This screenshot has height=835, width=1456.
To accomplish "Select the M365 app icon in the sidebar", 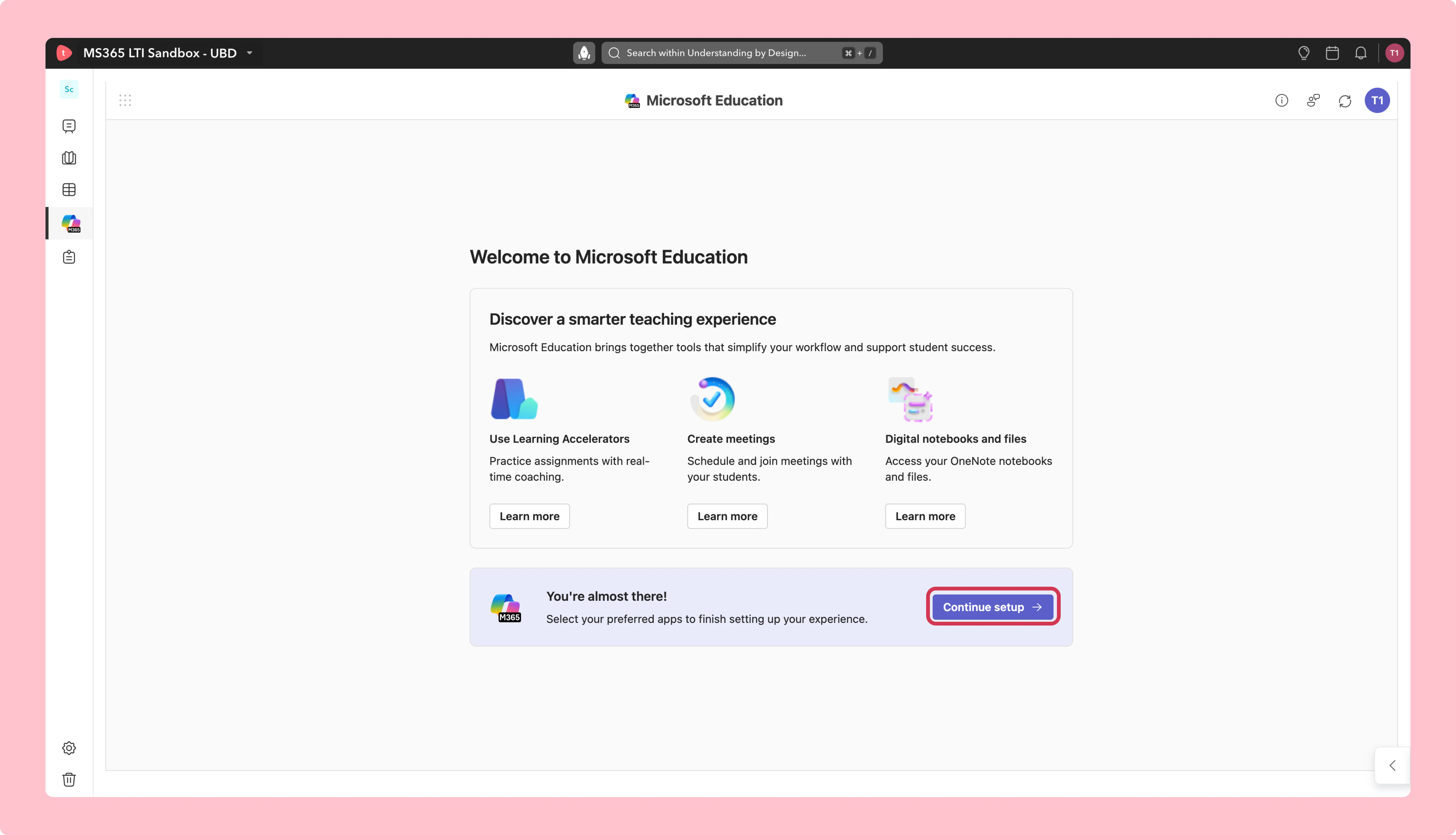I will click(71, 223).
